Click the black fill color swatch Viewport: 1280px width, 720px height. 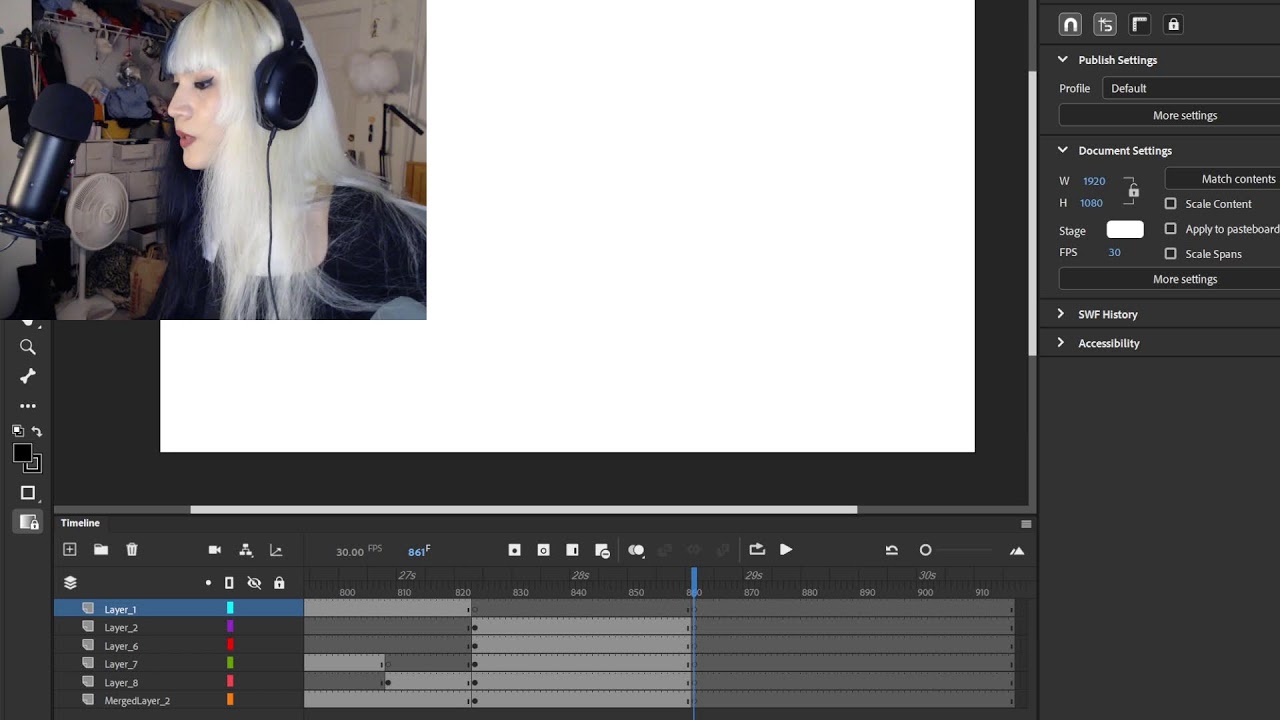coord(22,453)
